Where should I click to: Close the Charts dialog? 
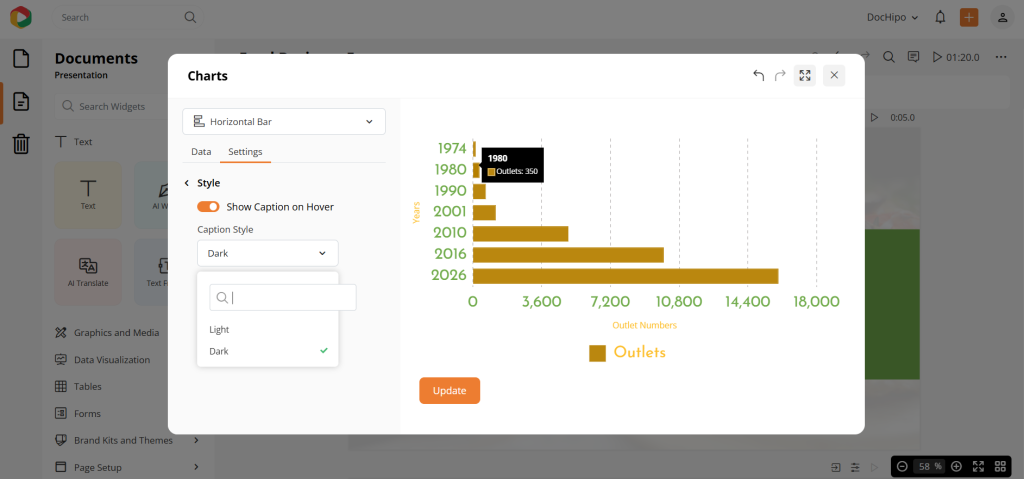[834, 75]
